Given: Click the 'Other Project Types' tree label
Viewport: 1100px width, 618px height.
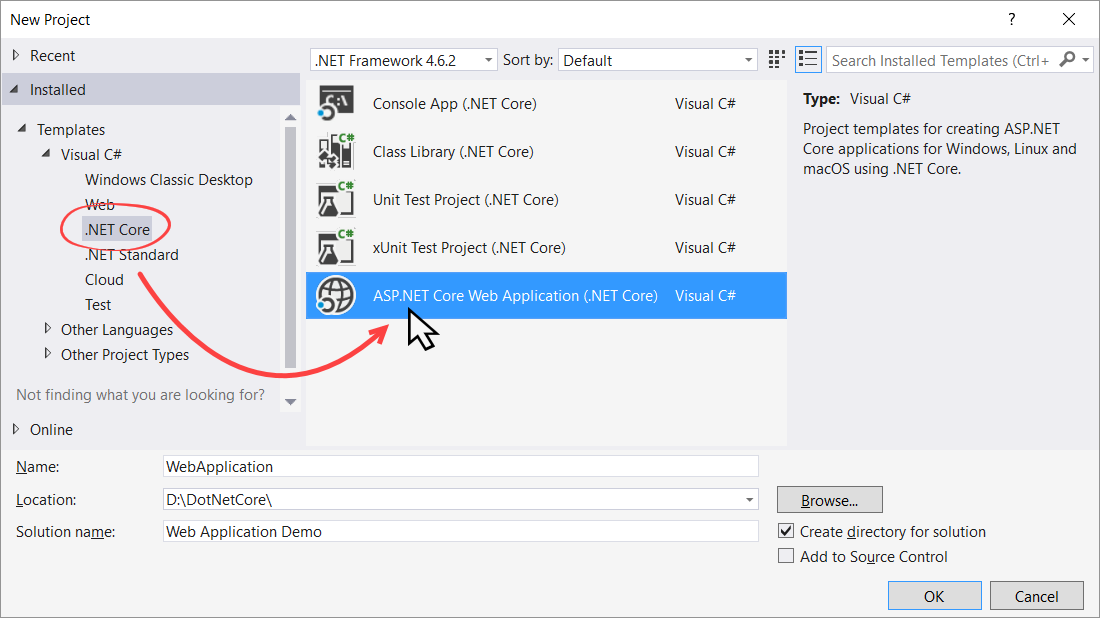Looking at the screenshot, I should point(125,355).
